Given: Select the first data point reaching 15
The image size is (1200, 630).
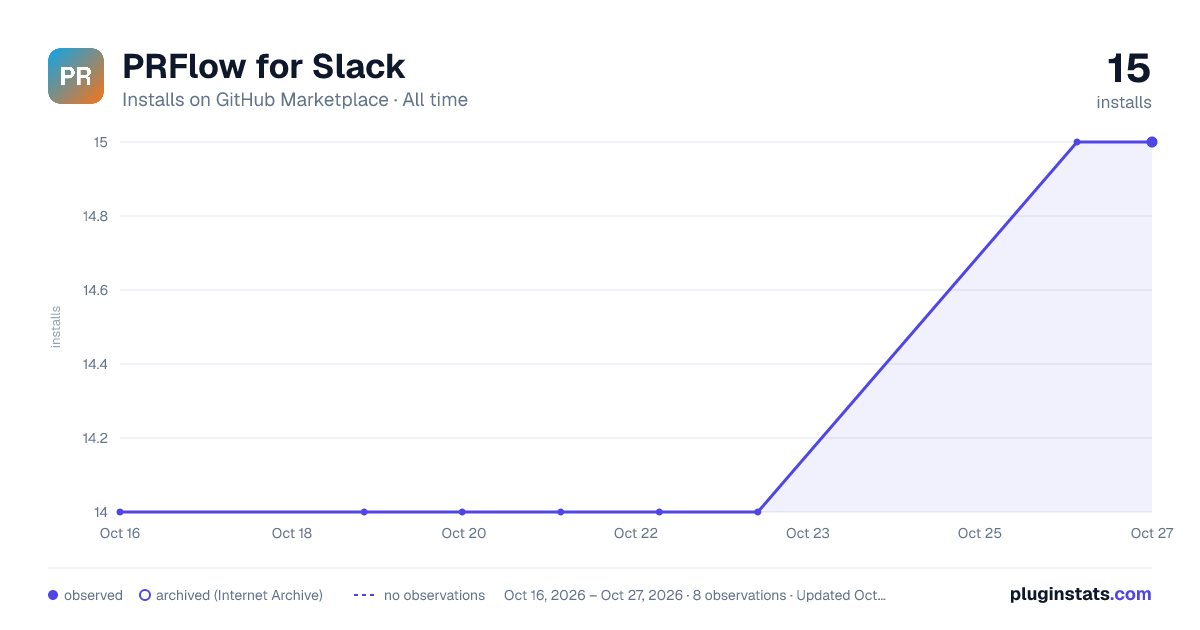Looking at the screenshot, I should pyautogui.click(x=1077, y=142).
